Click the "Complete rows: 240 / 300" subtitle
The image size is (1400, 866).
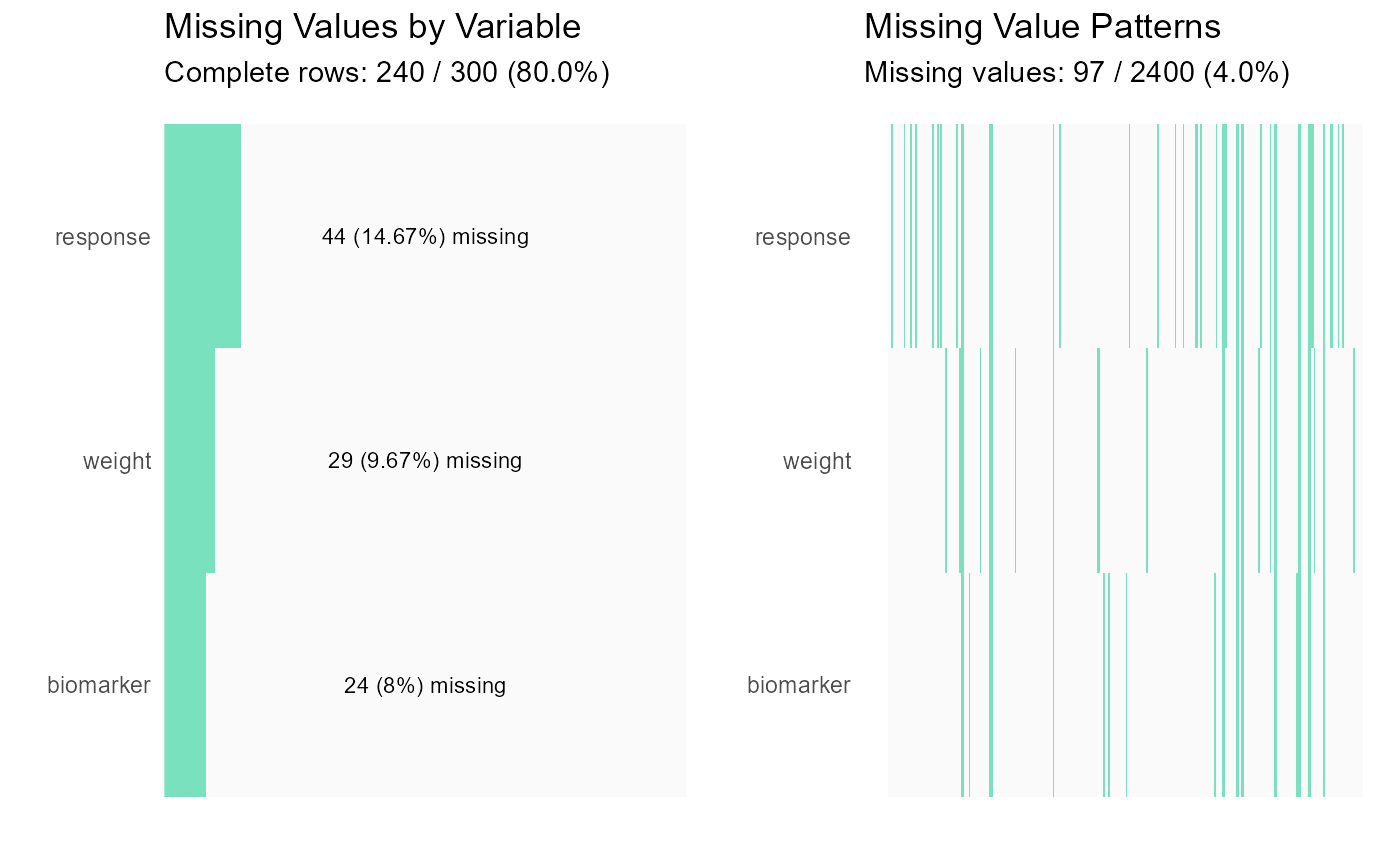point(386,73)
